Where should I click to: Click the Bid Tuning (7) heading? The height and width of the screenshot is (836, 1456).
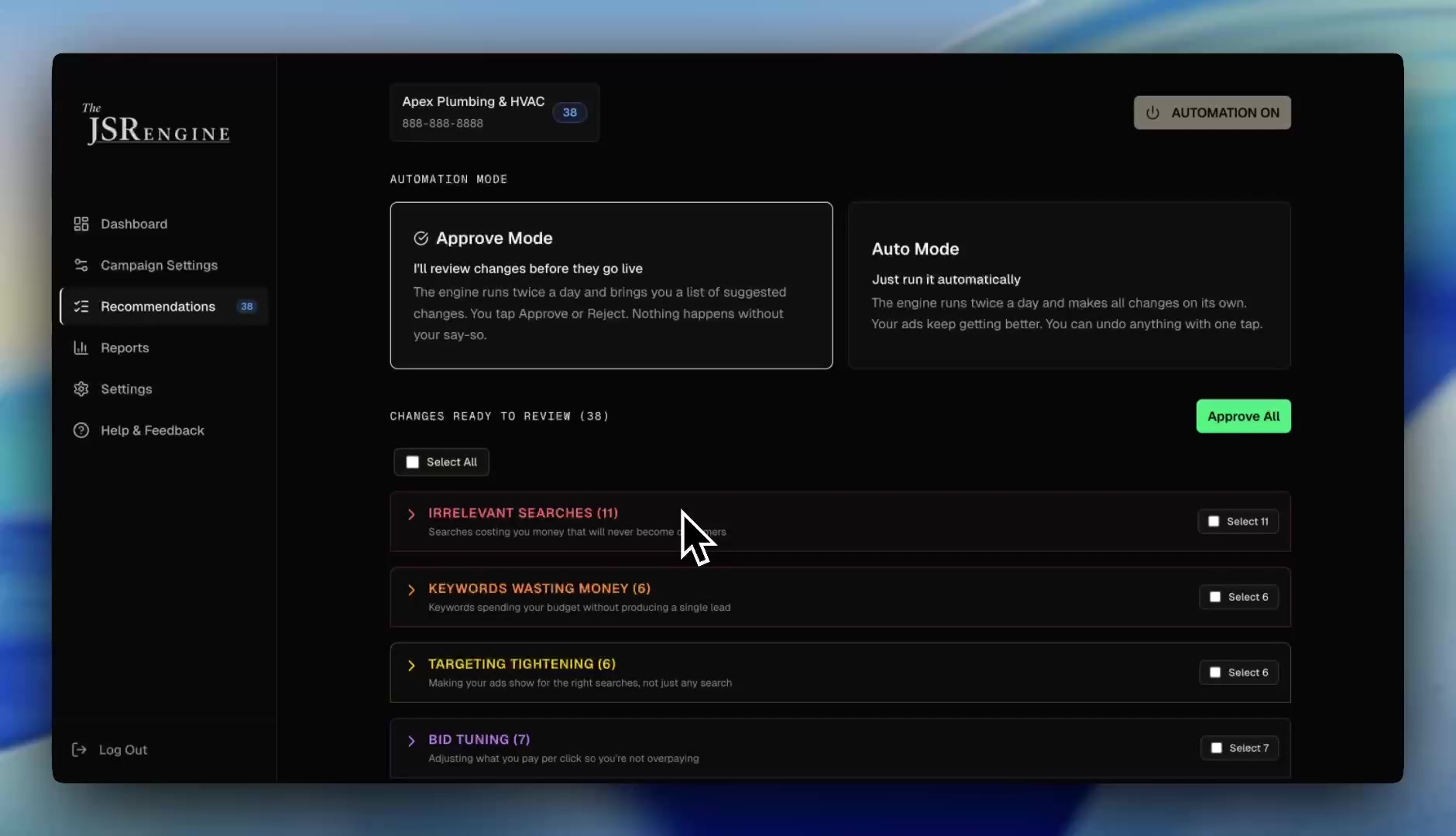[479, 739]
